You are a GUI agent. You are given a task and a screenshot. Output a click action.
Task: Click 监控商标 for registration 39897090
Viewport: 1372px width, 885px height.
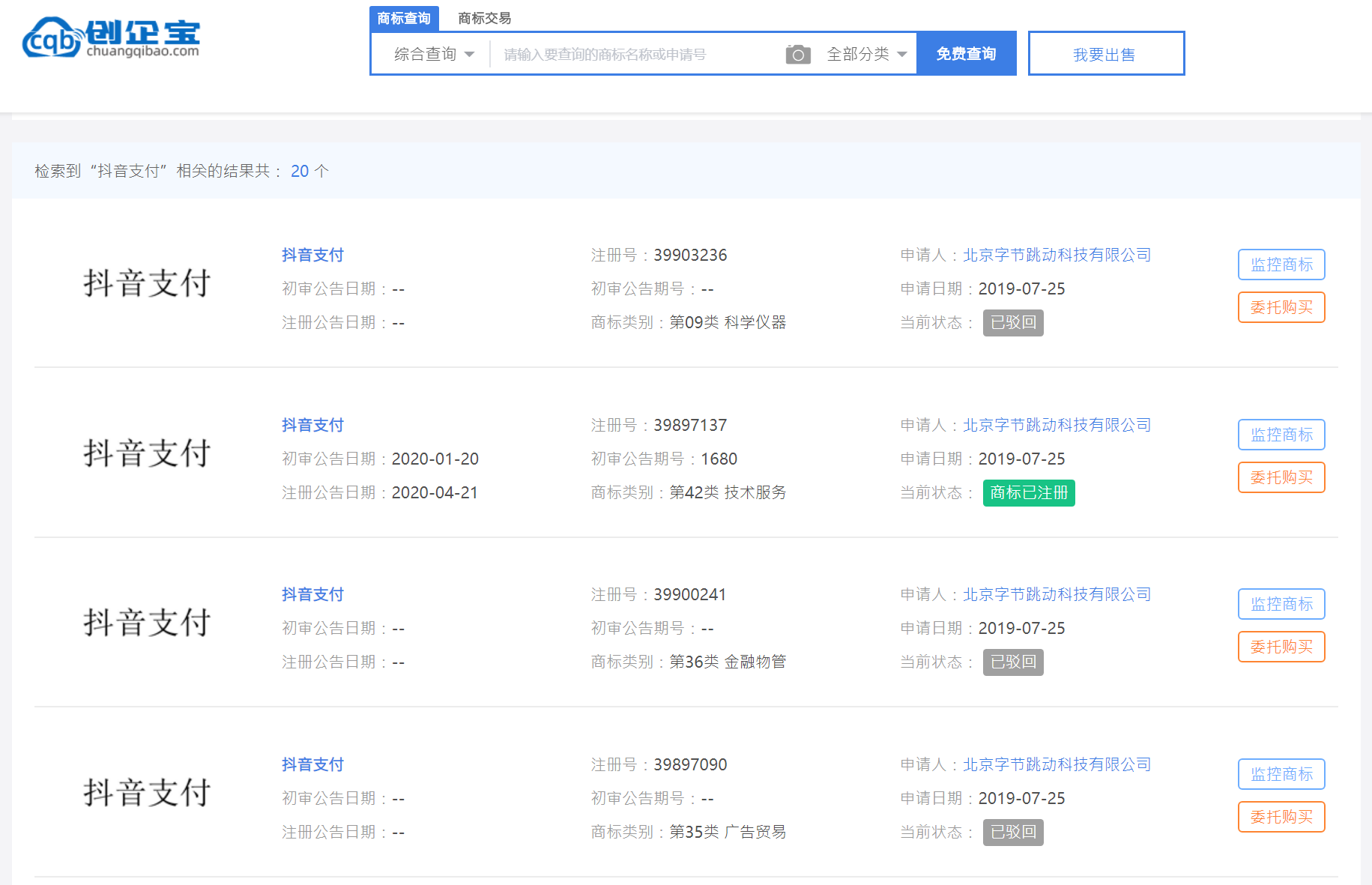point(1281,774)
